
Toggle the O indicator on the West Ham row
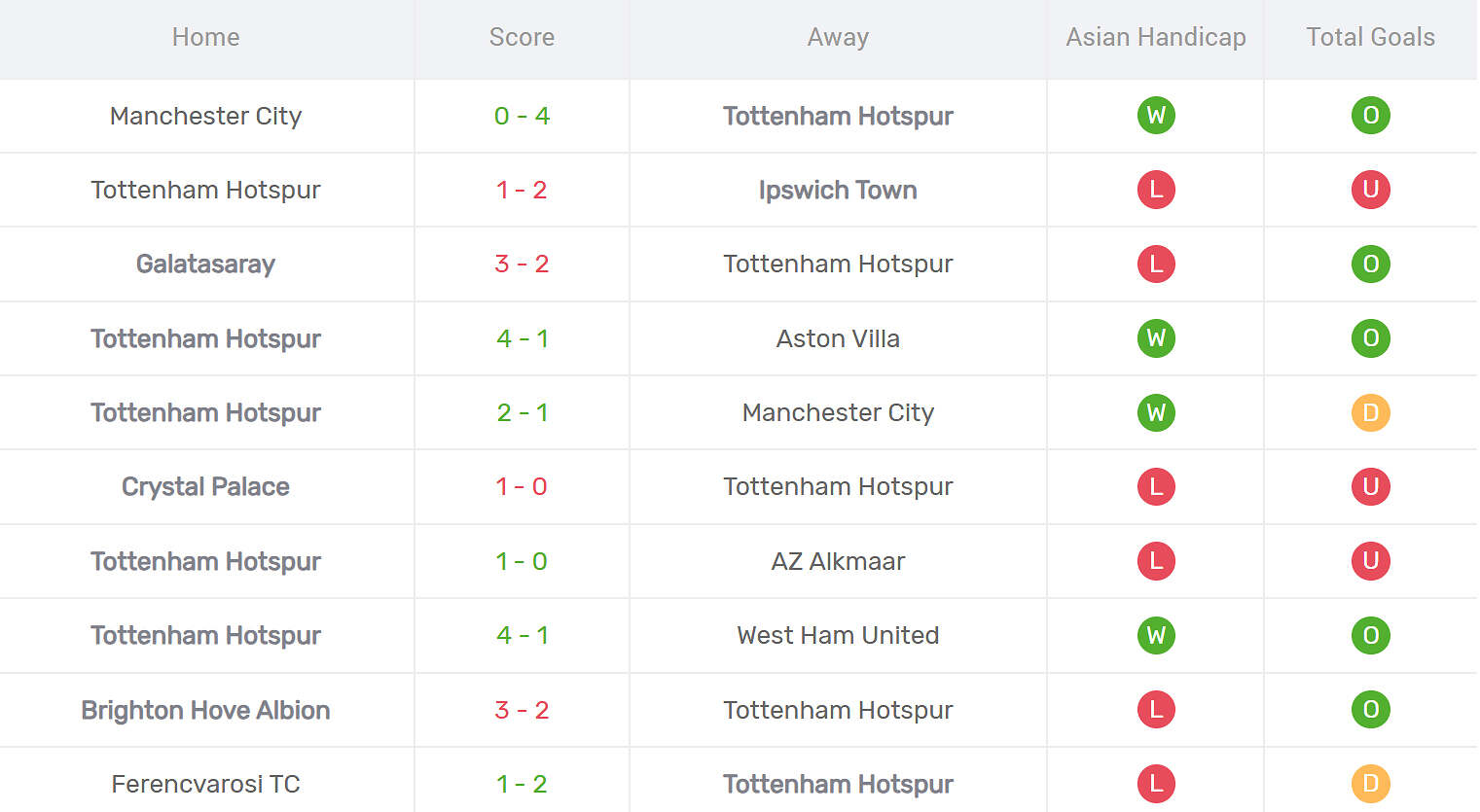1371,635
